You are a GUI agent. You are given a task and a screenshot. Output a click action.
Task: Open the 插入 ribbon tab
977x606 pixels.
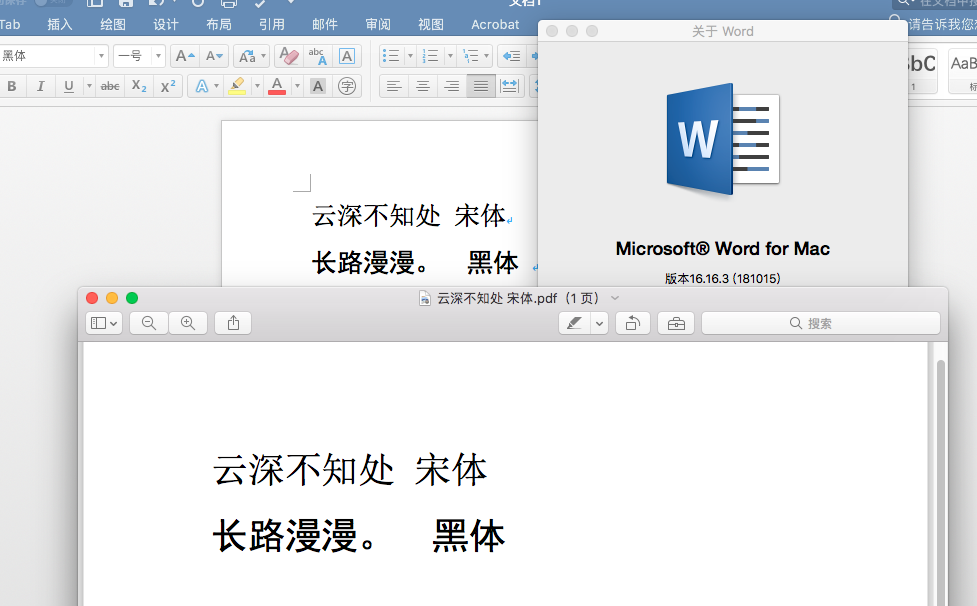(60, 24)
